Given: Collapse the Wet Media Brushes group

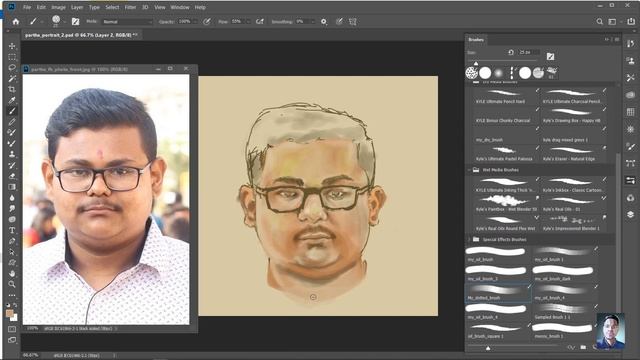Looking at the screenshot, I should tap(469, 170).
